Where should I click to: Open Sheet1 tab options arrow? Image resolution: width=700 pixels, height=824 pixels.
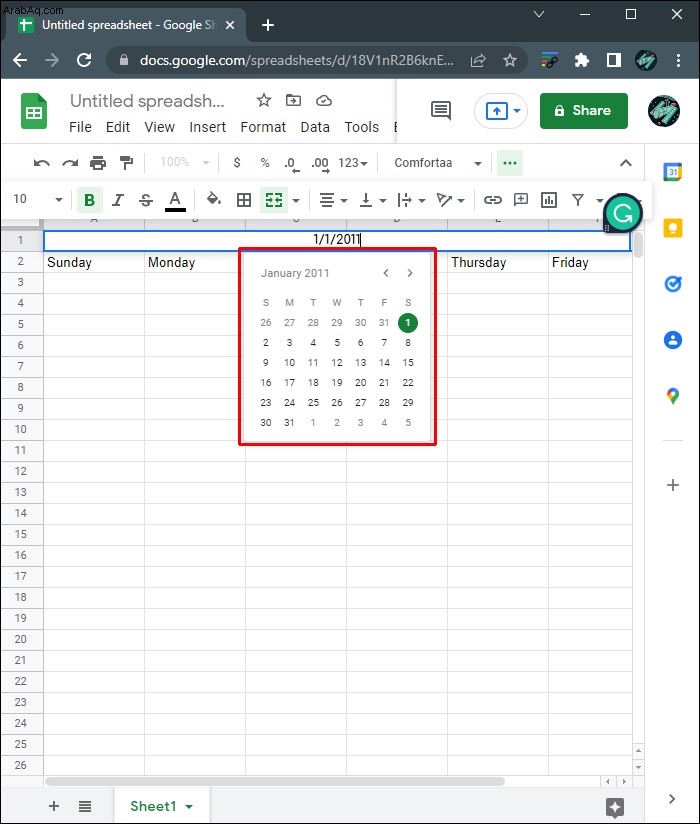tap(189, 807)
